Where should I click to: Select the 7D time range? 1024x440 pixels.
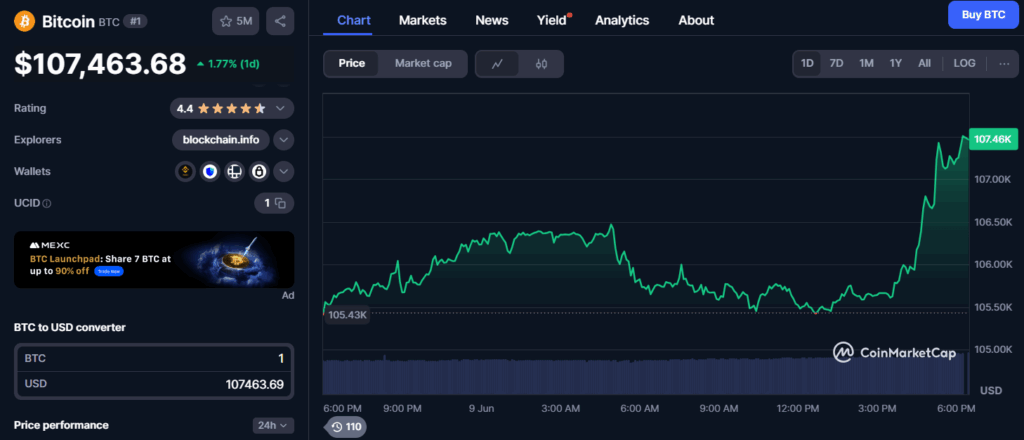tap(836, 63)
